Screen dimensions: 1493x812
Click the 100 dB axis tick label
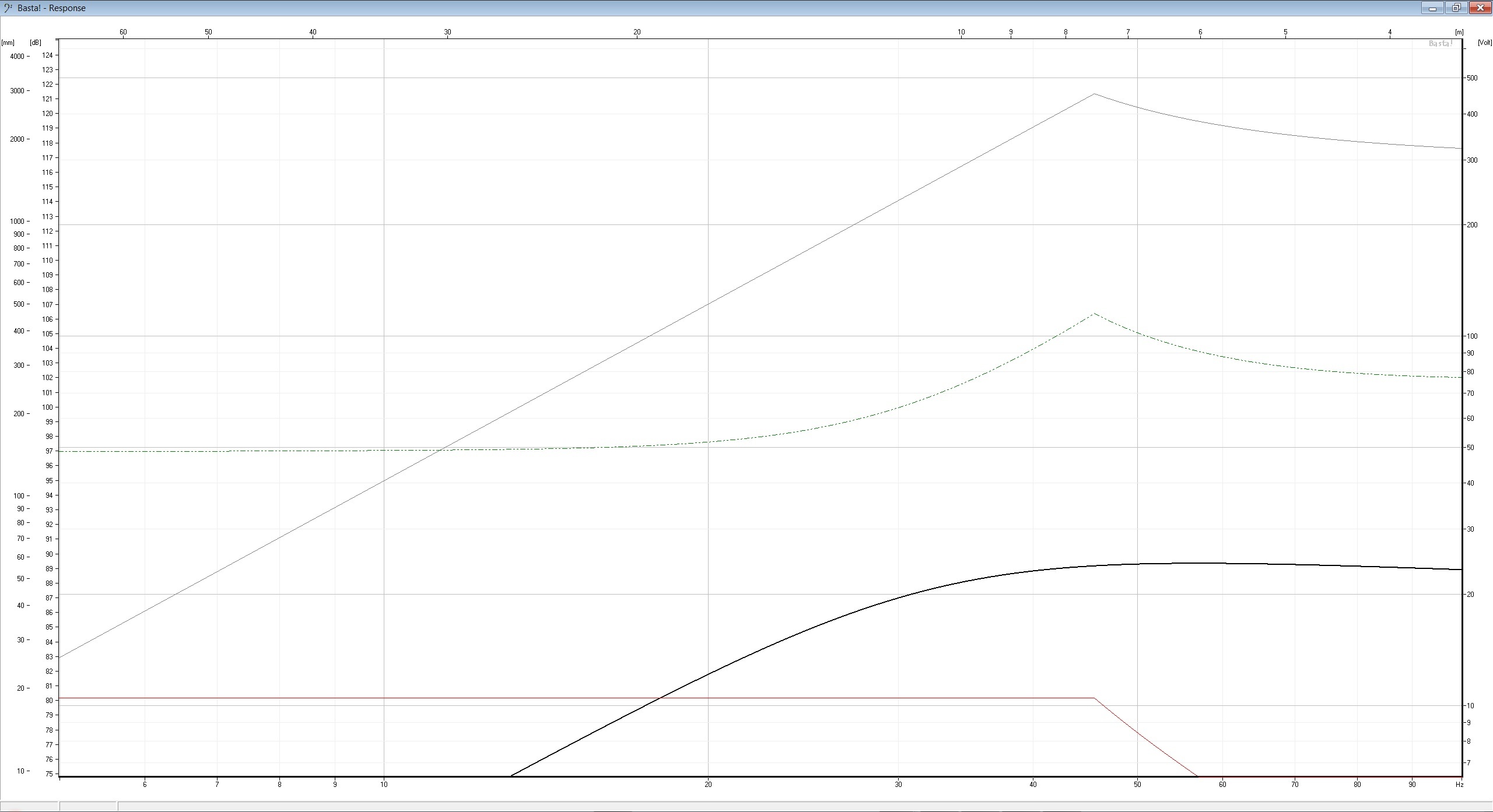(x=47, y=407)
